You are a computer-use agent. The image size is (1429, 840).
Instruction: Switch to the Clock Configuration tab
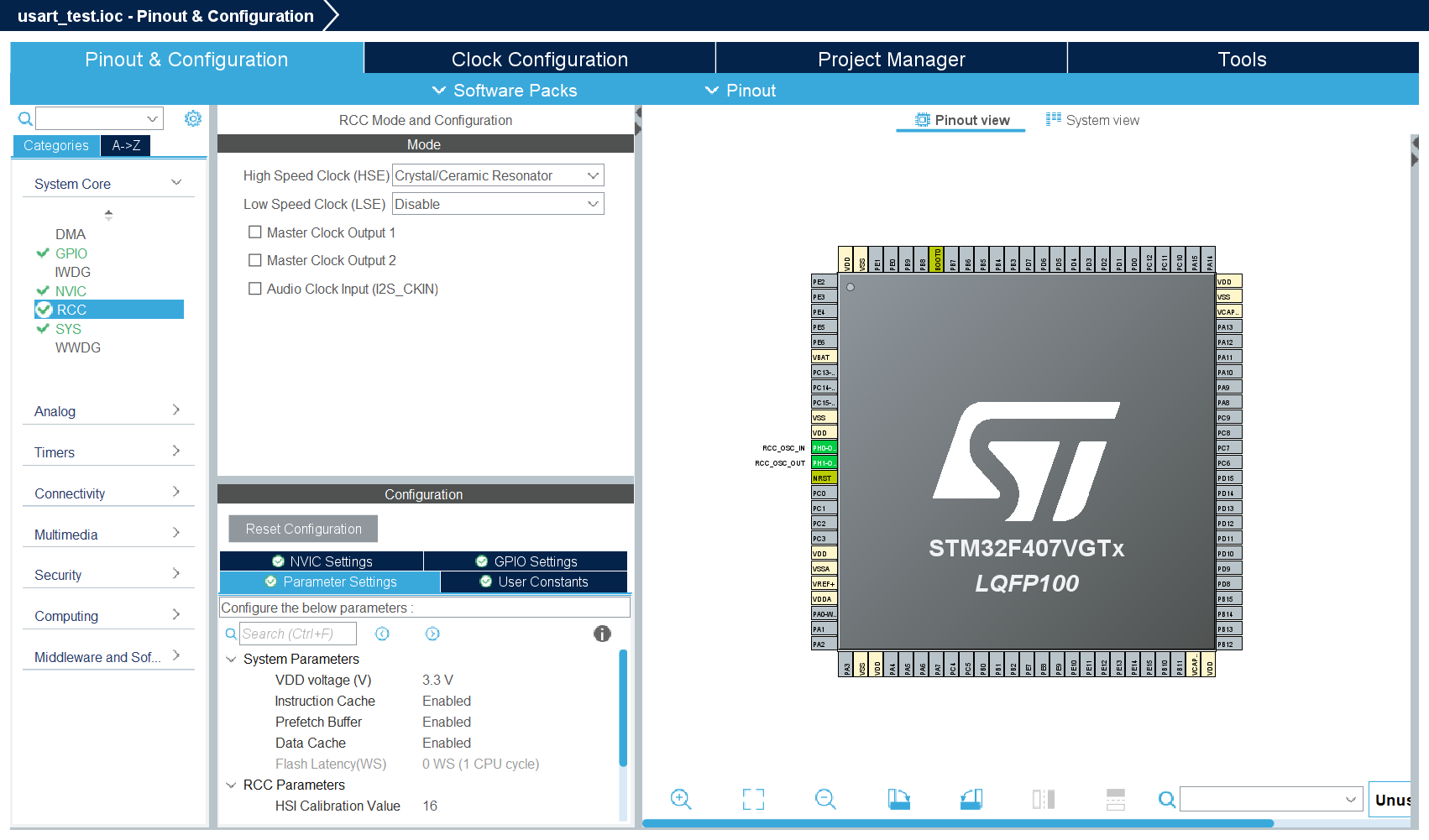[x=540, y=59]
